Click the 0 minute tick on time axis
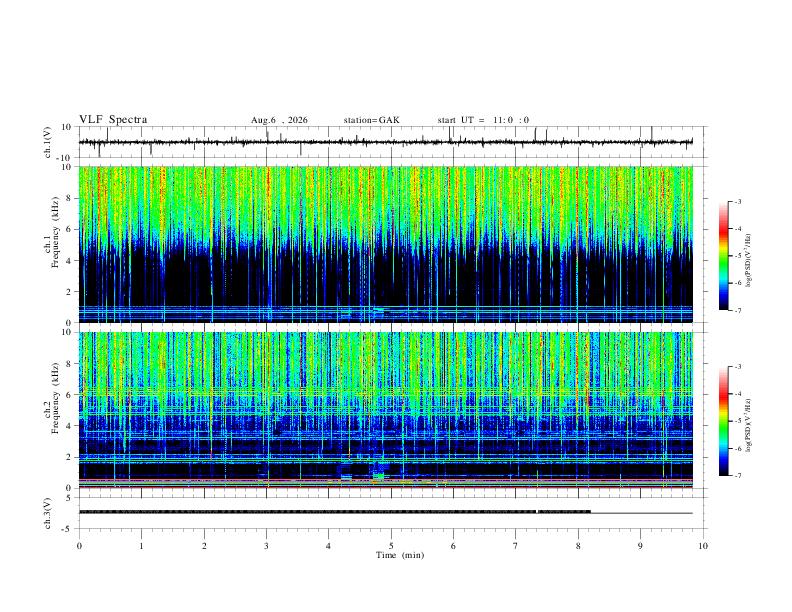 click(79, 546)
